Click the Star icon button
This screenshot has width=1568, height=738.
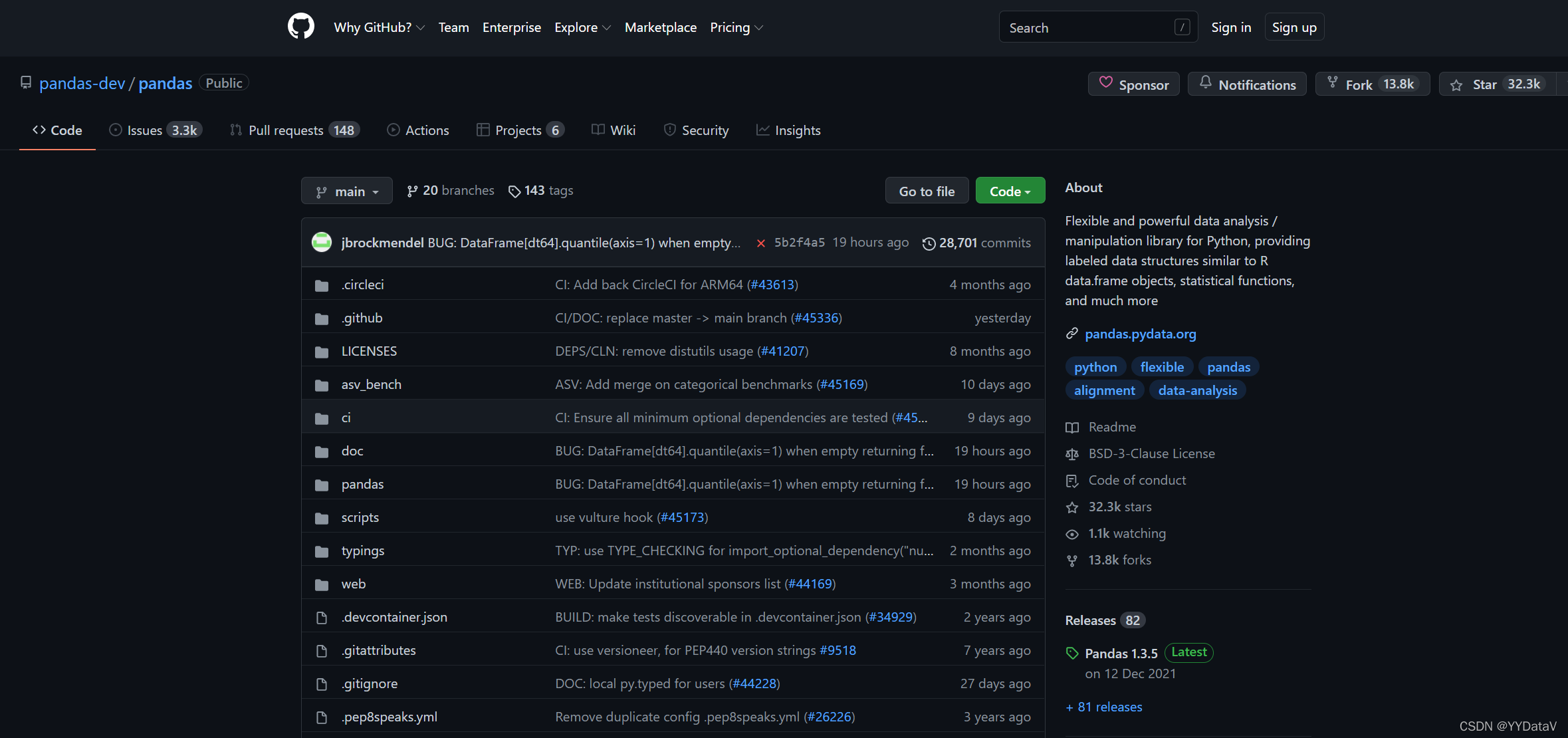tap(1456, 85)
